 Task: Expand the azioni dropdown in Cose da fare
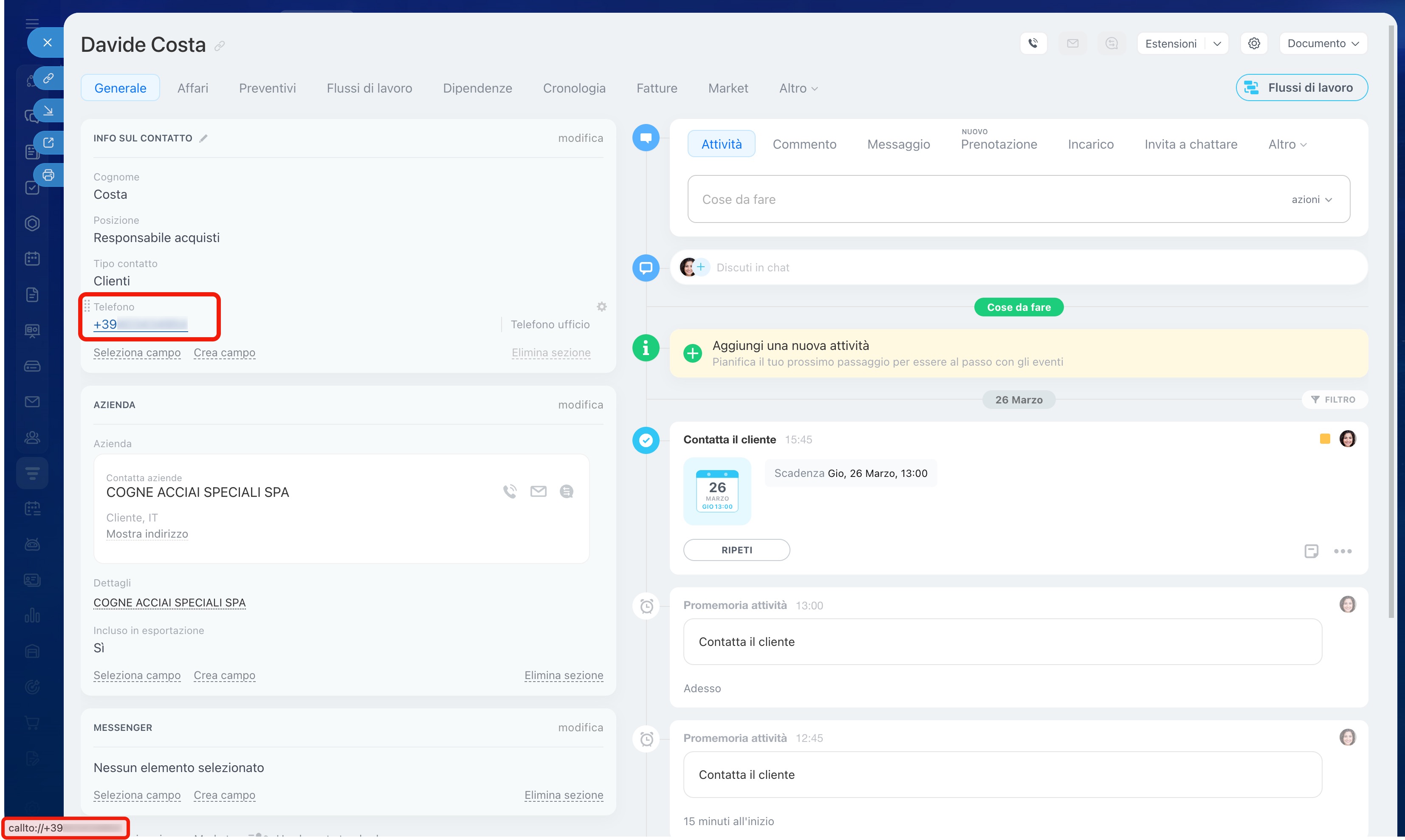point(1312,199)
